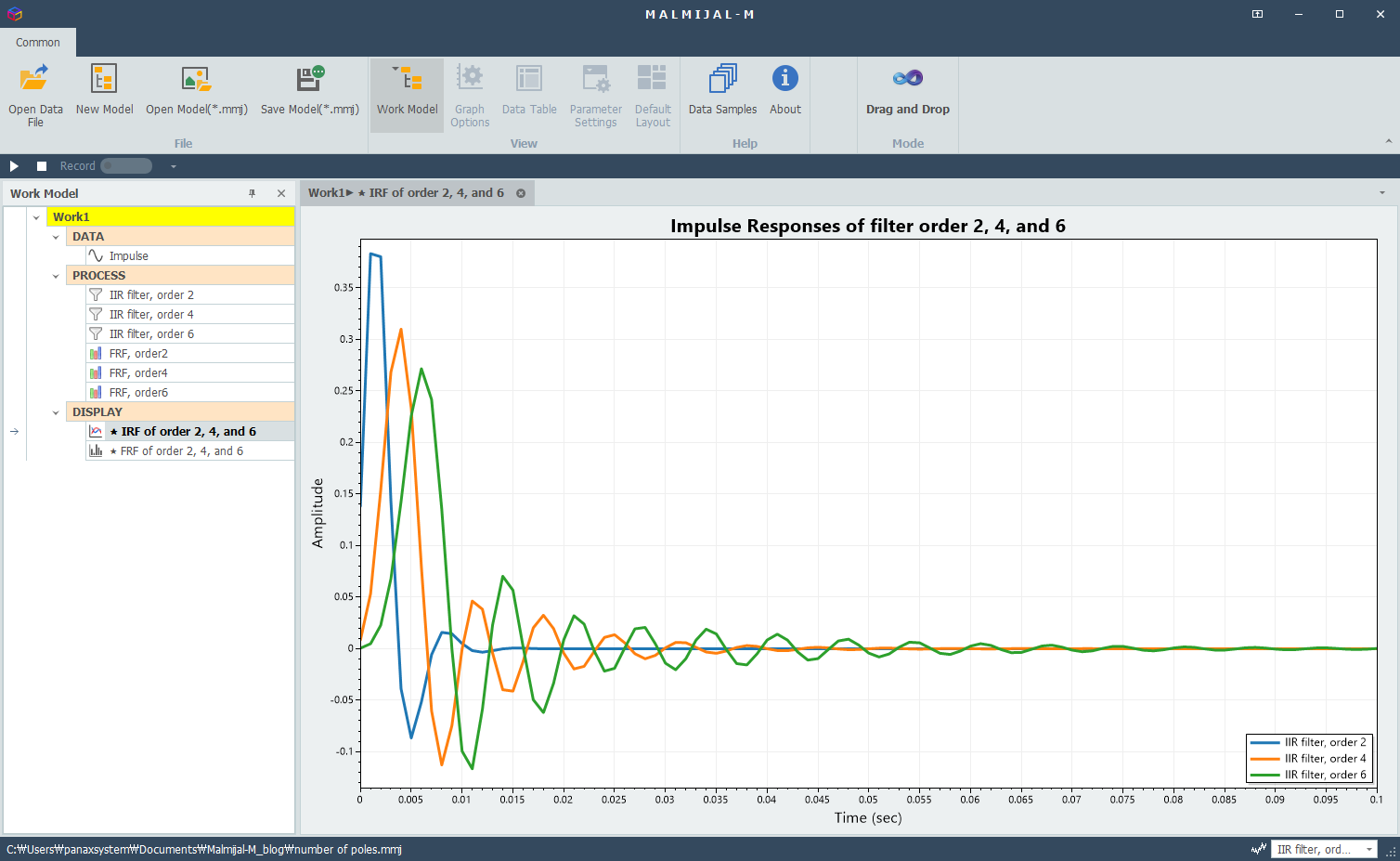The height and width of the screenshot is (861, 1400).
Task: Open the dropdown next to Record toggle
Action: coord(174,166)
